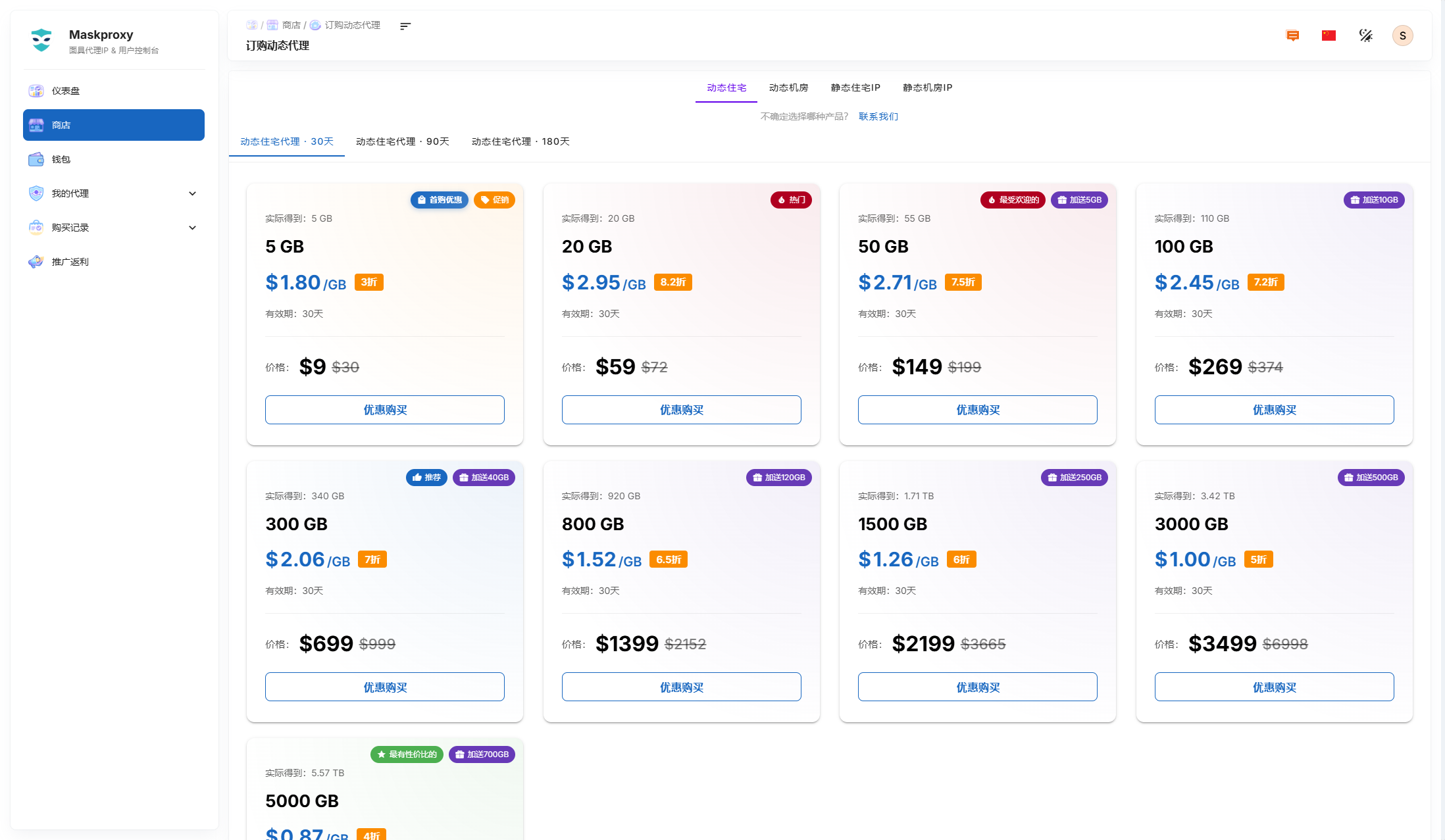
Task: Click the shop icon in the sidebar
Action: [x=36, y=125]
